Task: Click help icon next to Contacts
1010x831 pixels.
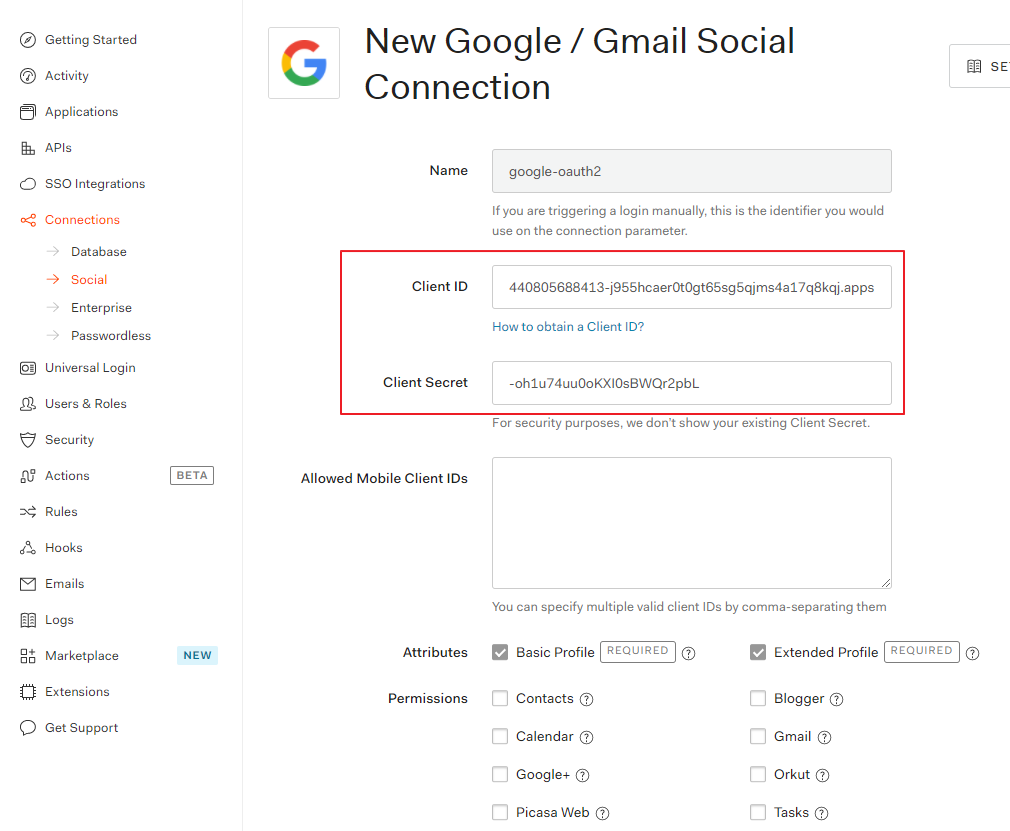Action: coord(586,700)
